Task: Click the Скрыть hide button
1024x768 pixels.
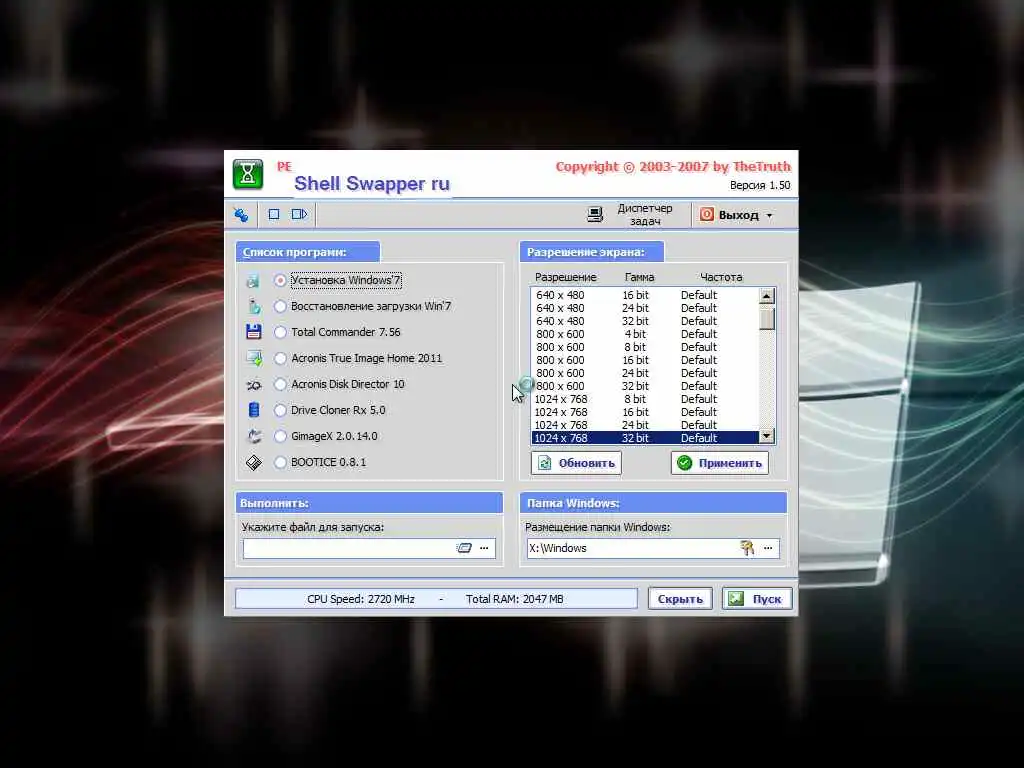Action: (680, 599)
